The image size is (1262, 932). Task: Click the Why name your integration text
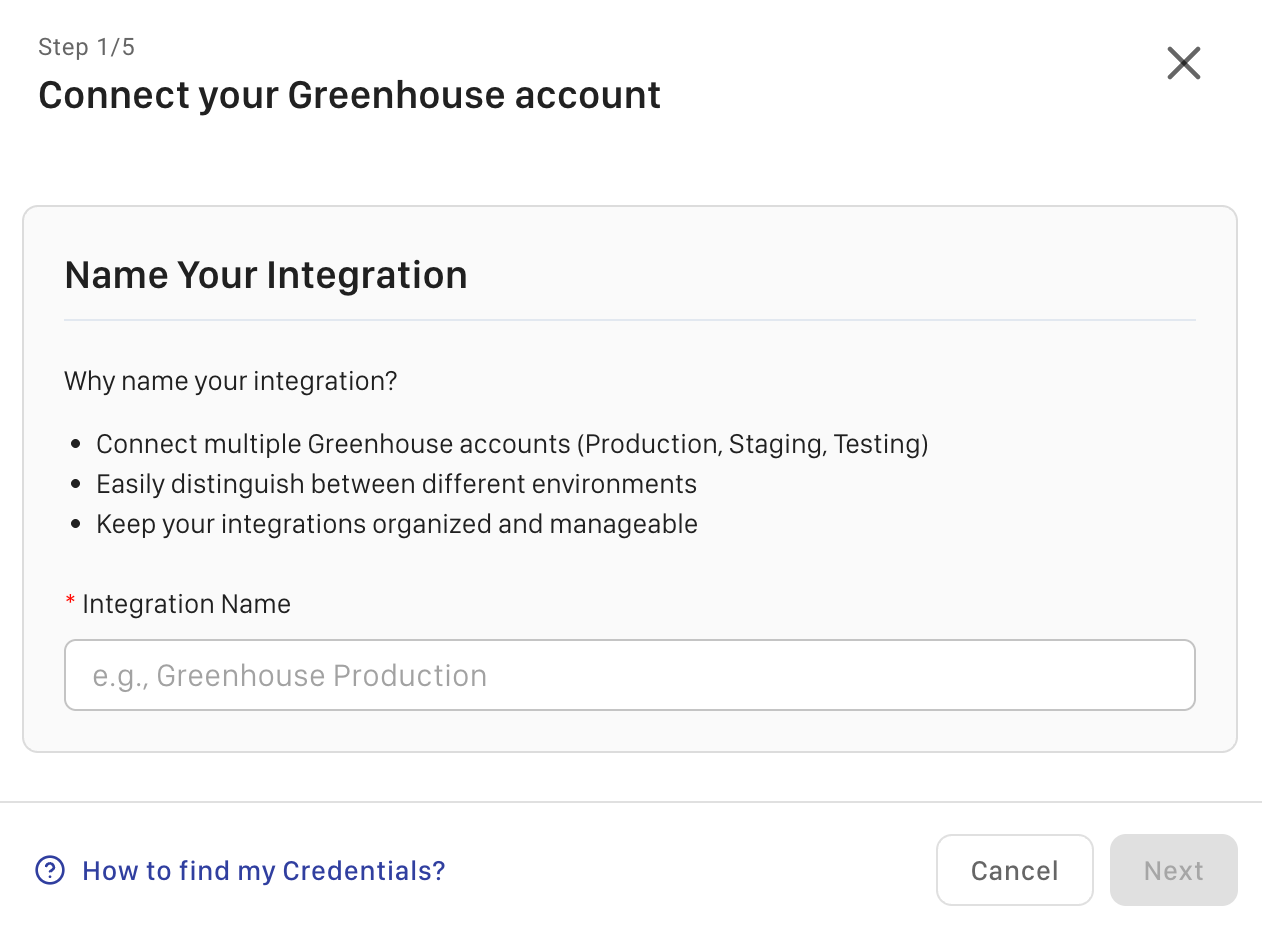click(231, 381)
